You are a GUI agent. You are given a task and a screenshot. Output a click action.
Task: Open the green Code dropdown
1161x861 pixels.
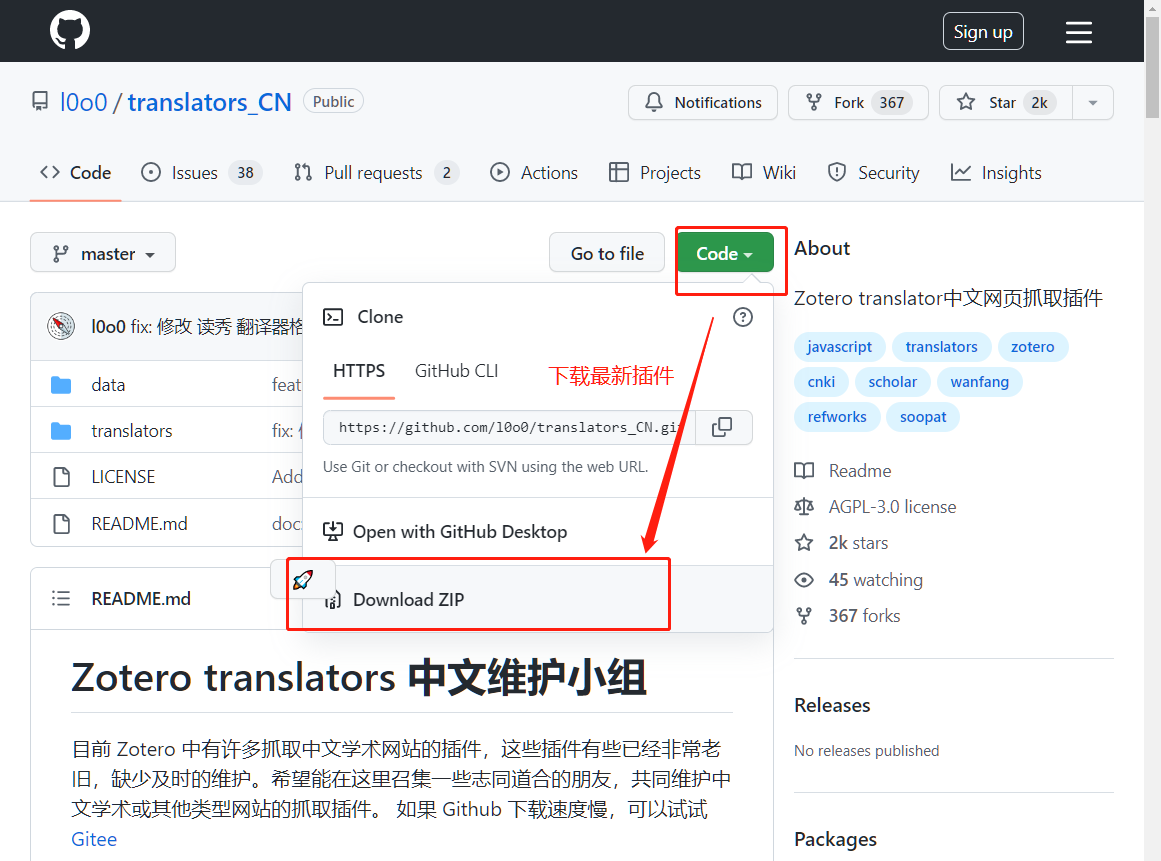tap(725, 253)
